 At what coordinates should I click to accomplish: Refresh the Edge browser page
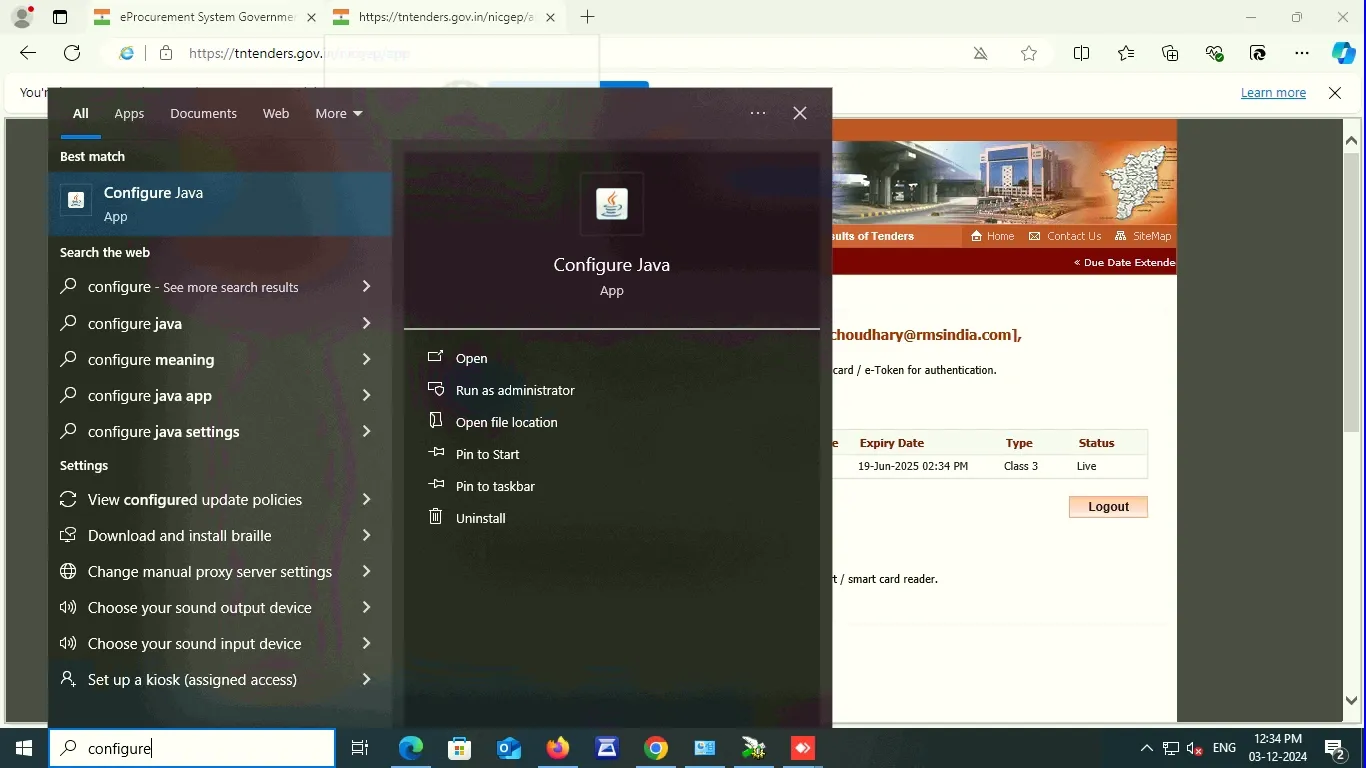coord(72,53)
